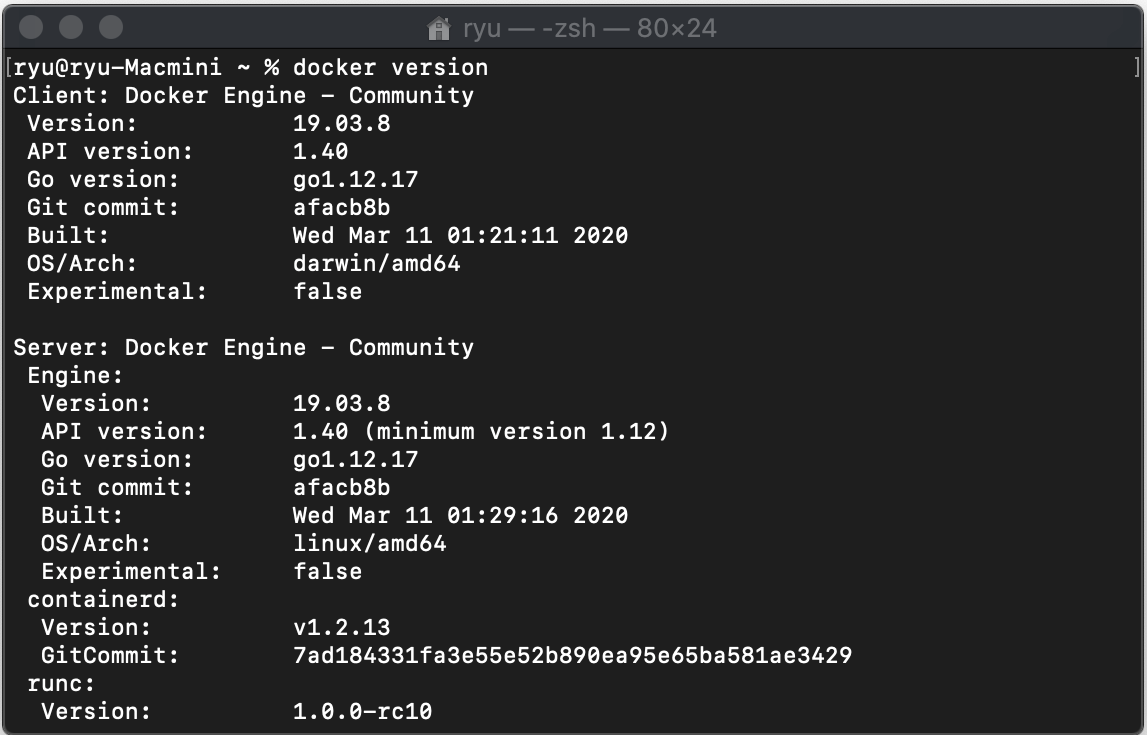Click Engine Experimental value false

pos(328,572)
